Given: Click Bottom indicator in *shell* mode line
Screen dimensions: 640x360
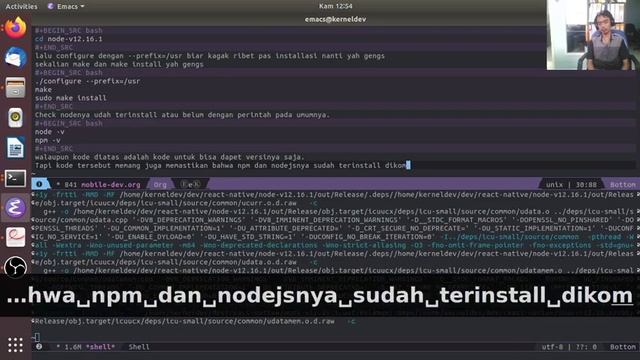Looking at the screenshot, I should [x=622, y=347].
